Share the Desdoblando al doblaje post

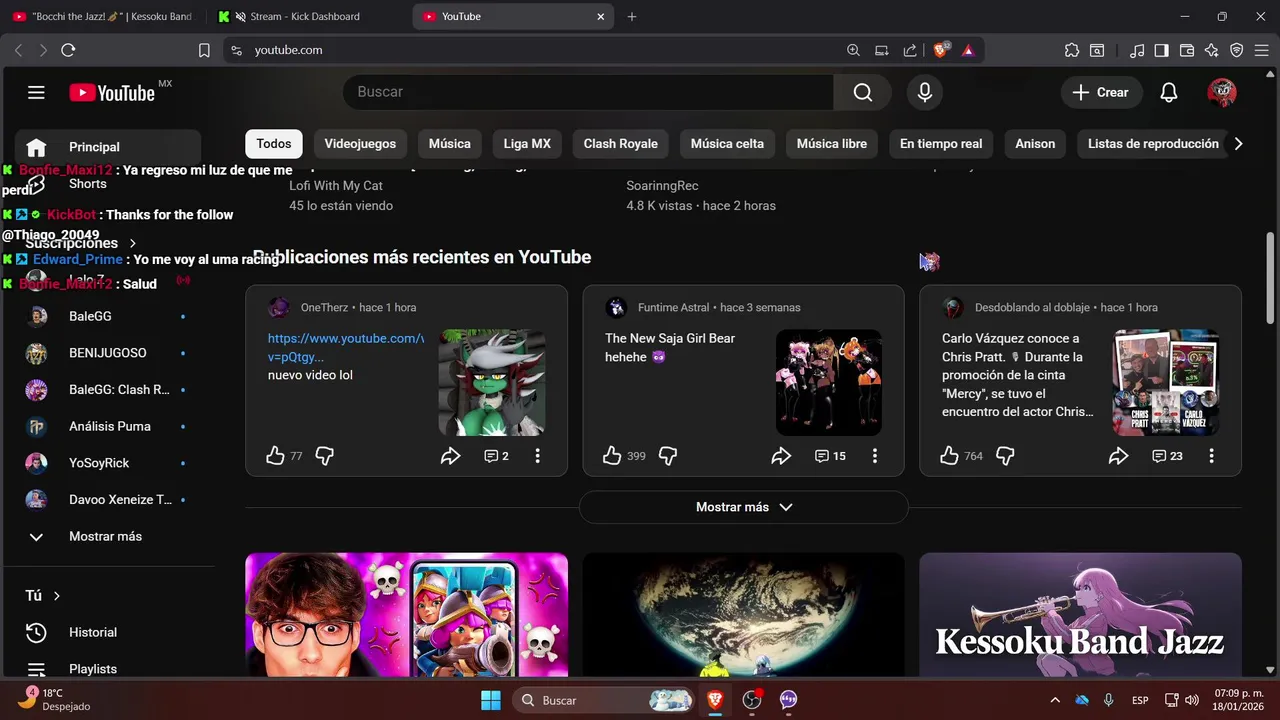coord(1118,456)
